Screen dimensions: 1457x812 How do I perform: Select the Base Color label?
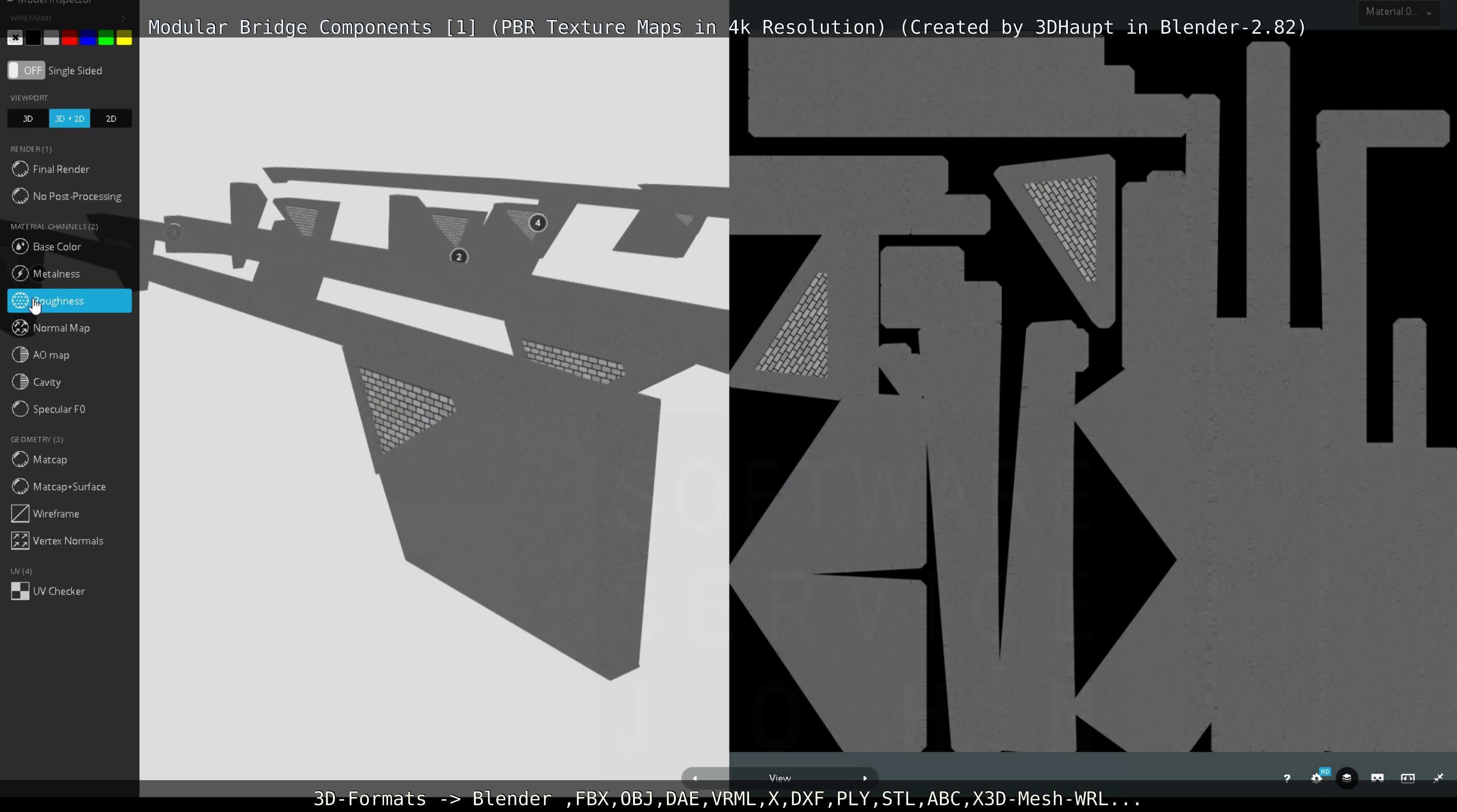tap(57, 247)
